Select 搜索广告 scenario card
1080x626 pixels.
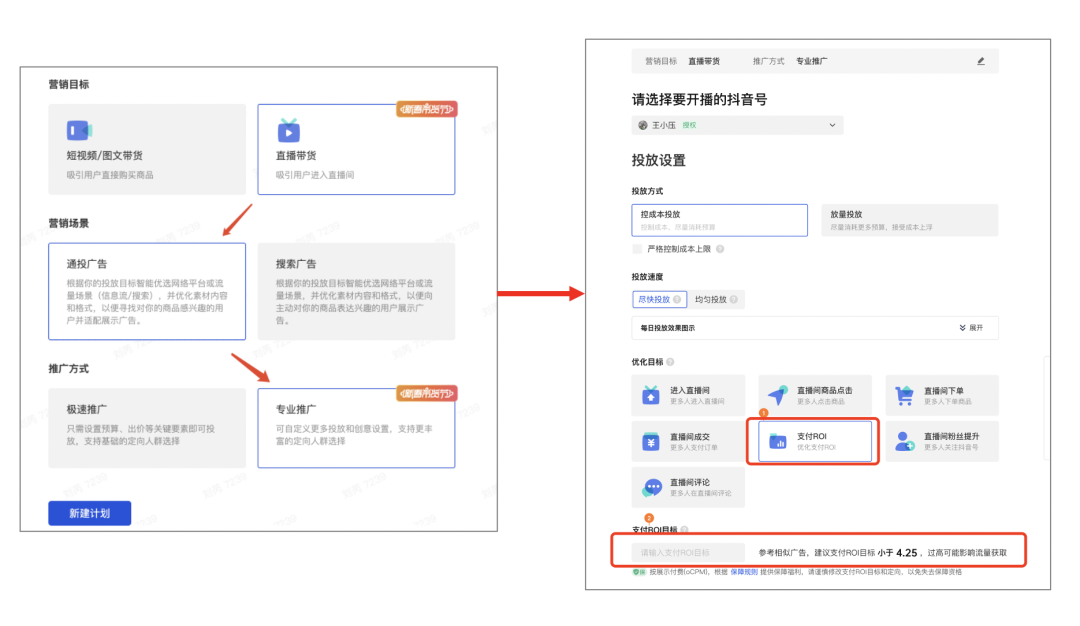pos(356,291)
